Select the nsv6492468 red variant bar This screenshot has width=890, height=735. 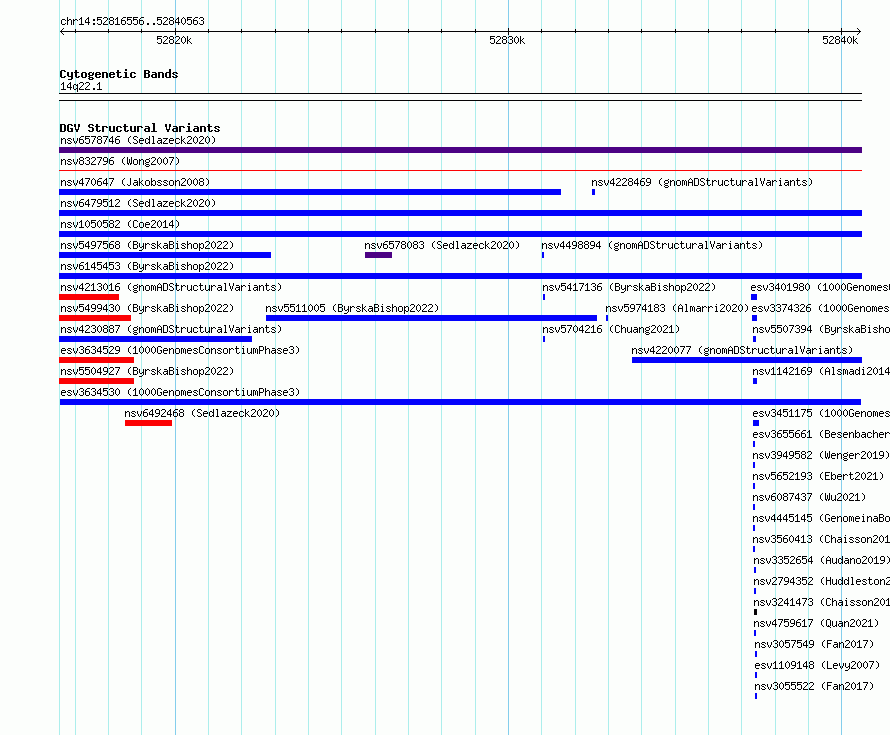click(148, 423)
